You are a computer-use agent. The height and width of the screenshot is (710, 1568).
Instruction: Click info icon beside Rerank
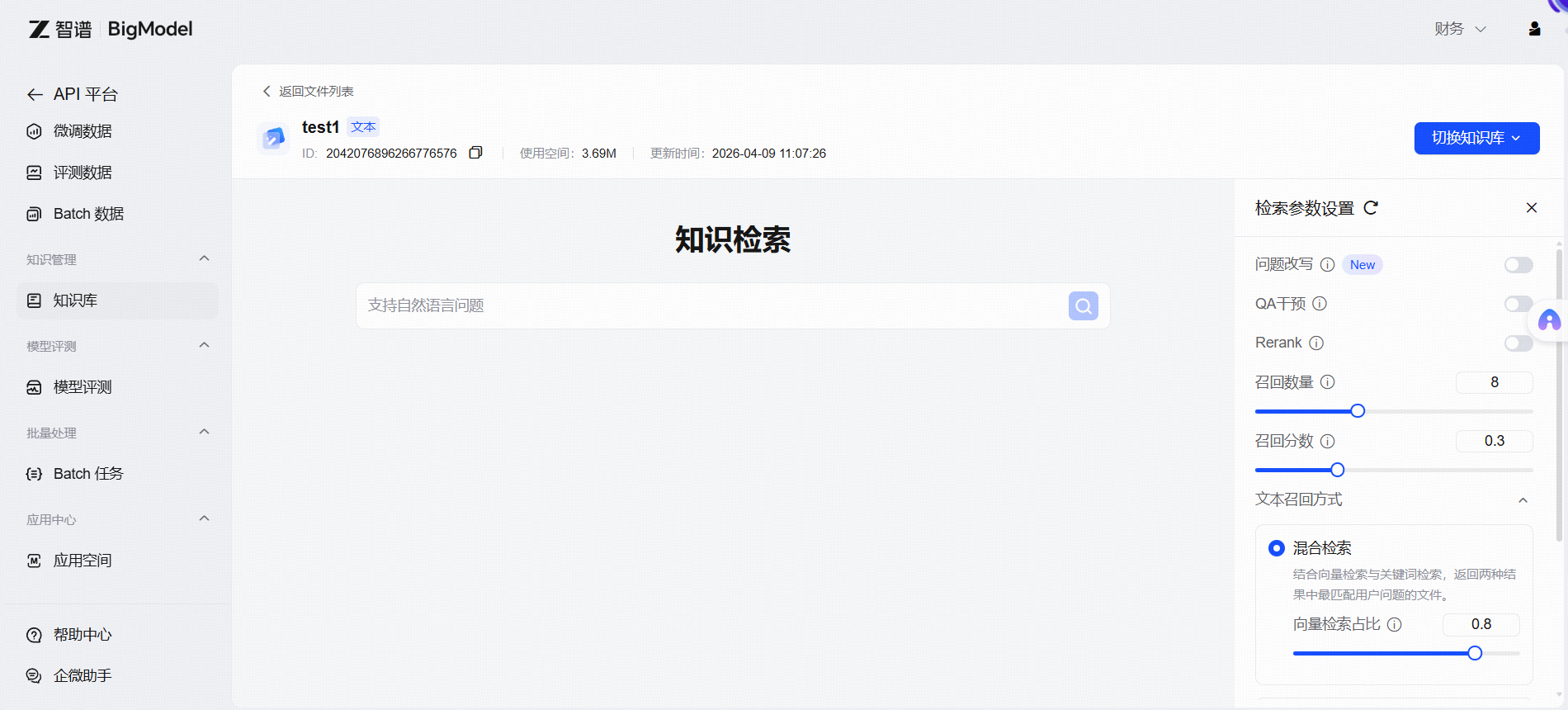pyautogui.click(x=1316, y=343)
